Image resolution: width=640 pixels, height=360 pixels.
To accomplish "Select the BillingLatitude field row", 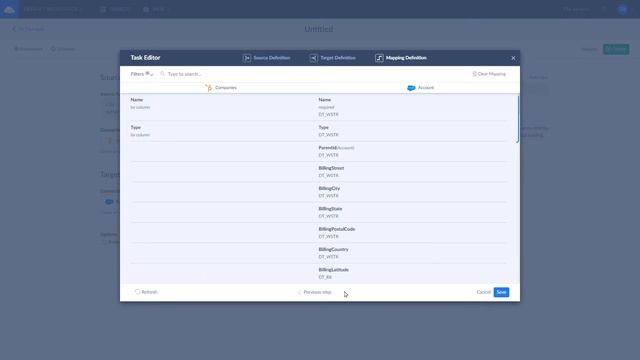I will click(x=412, y=273).
